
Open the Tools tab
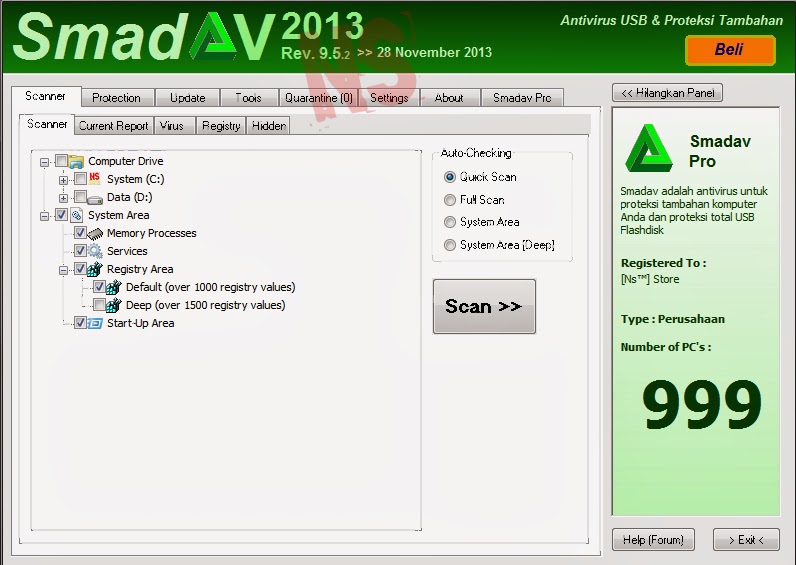pos(248,98)
